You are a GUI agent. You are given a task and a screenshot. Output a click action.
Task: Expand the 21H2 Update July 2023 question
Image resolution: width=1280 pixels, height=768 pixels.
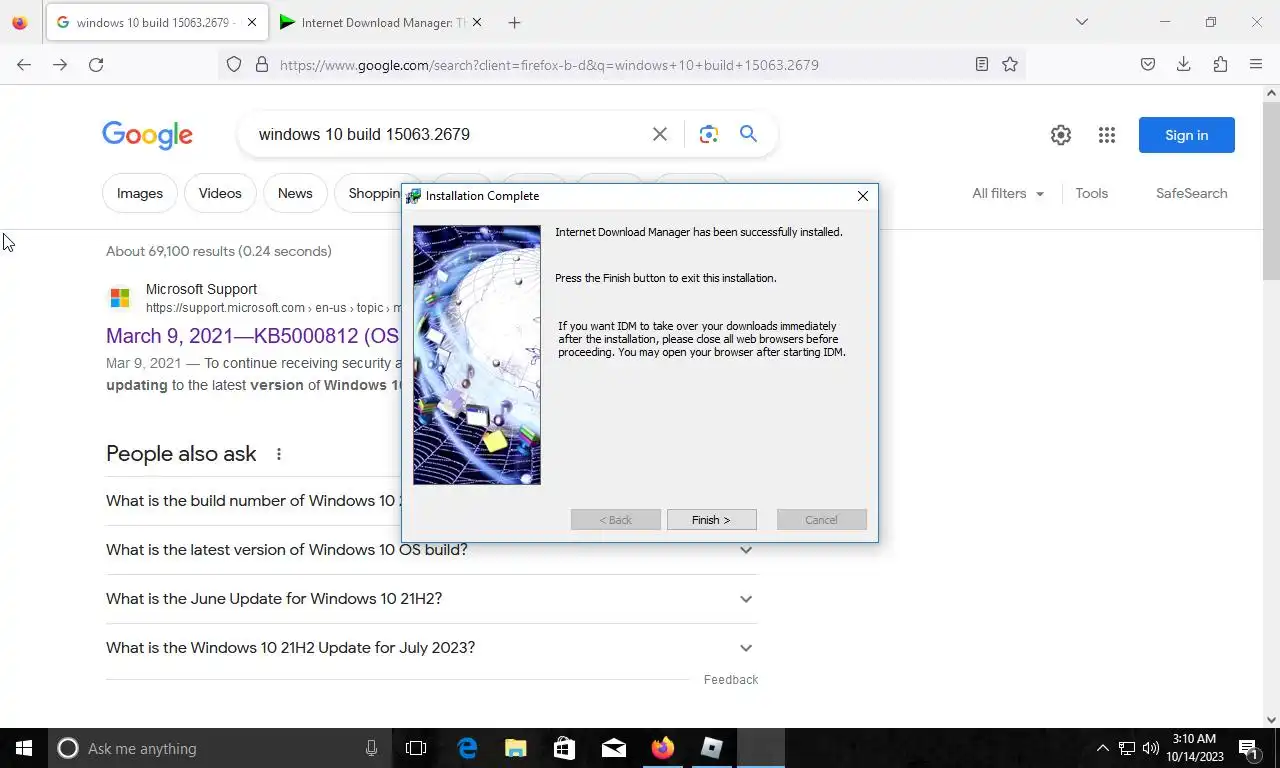pyautogui.click(x=431, y=648)
